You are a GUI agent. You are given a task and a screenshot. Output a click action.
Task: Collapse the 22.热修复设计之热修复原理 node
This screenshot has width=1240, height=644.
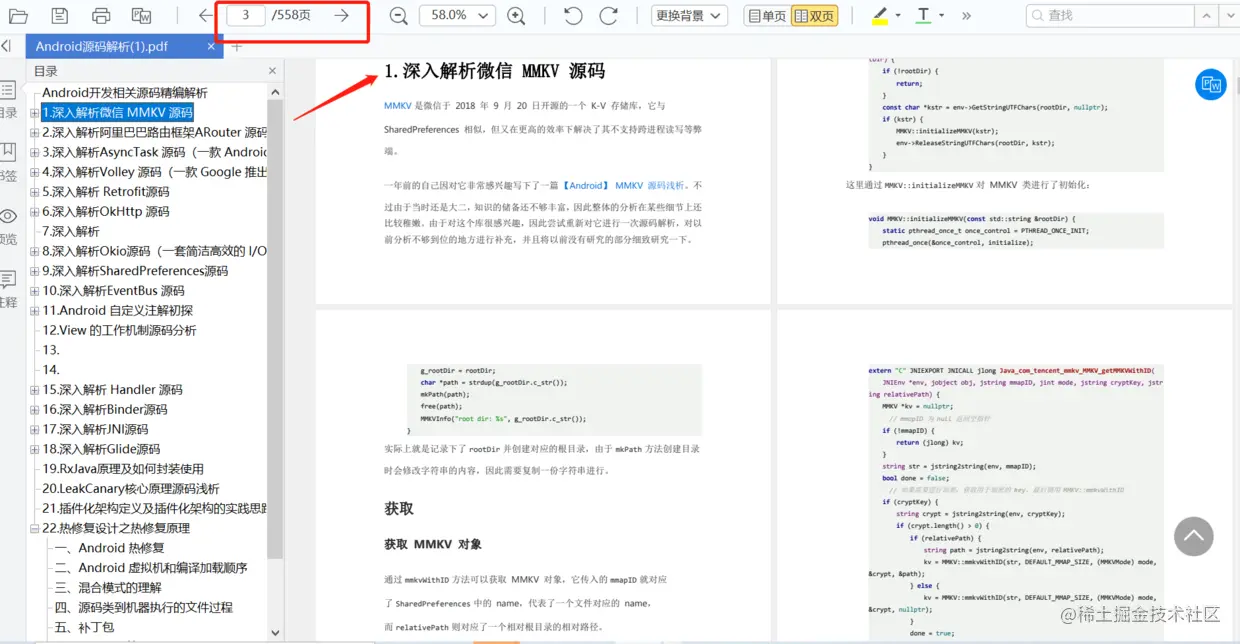point(35,529)
